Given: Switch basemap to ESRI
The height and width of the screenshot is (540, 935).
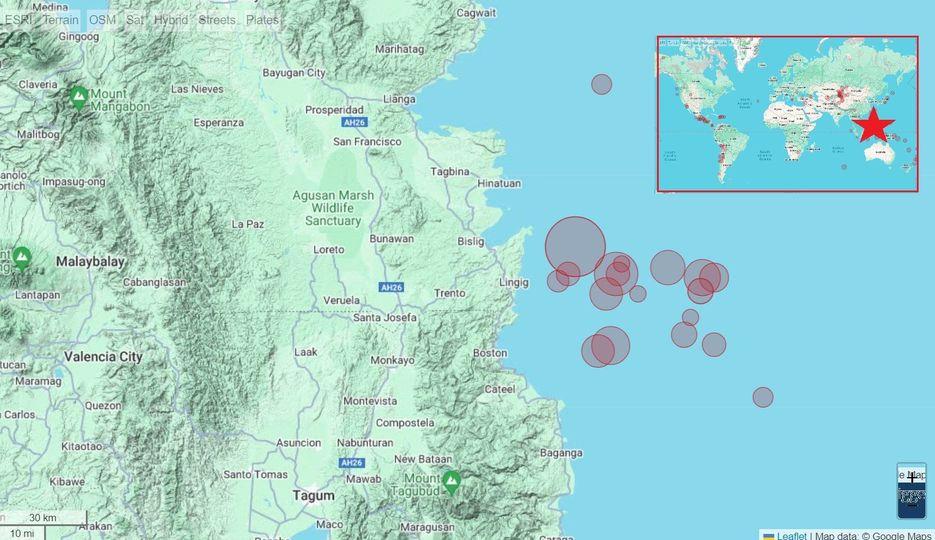Looking at the screenshot, I should pos(19,20).
